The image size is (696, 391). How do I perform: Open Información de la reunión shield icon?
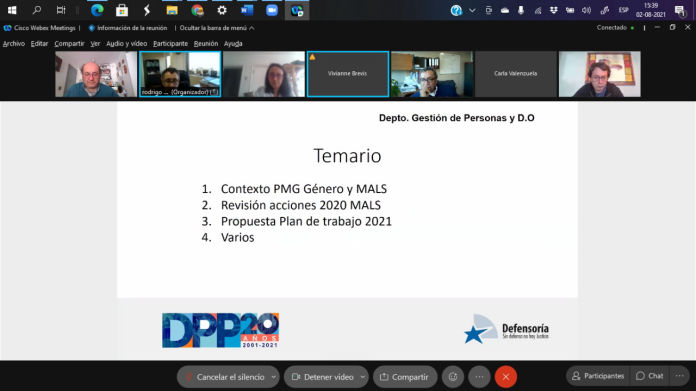[91, 28]
